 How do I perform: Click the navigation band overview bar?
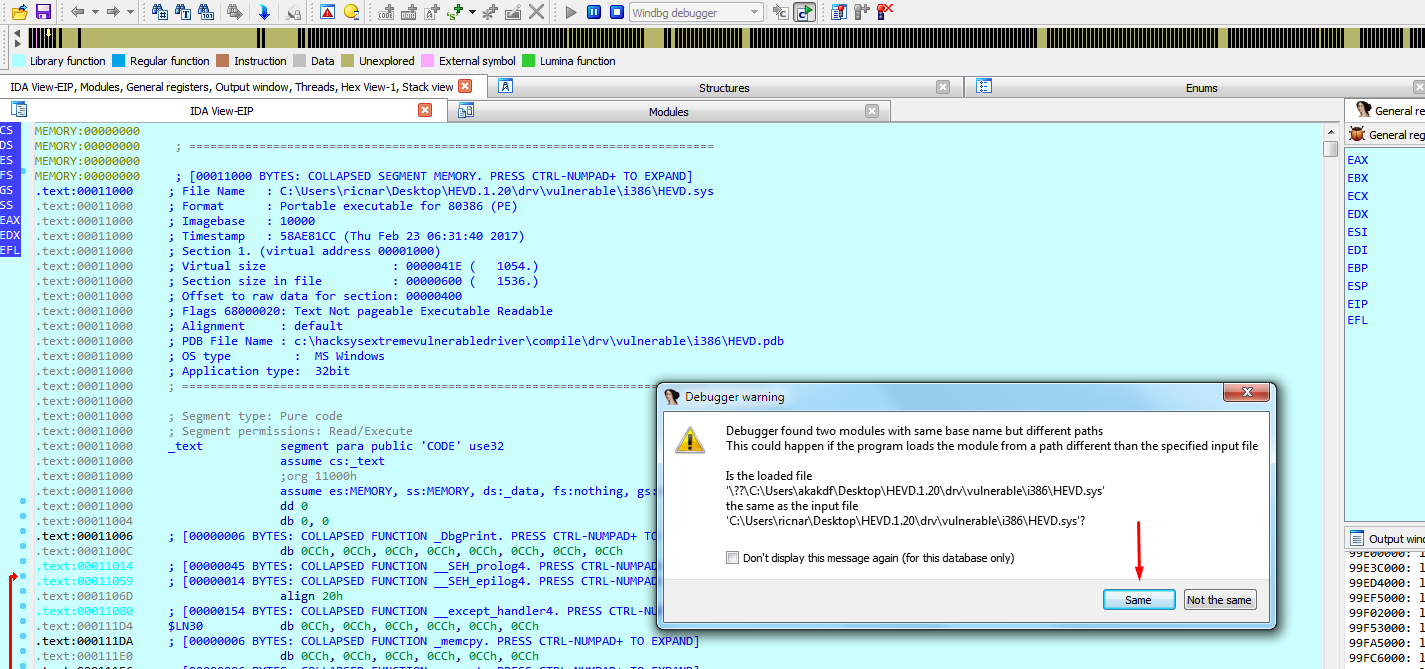[x=700, y=38]
